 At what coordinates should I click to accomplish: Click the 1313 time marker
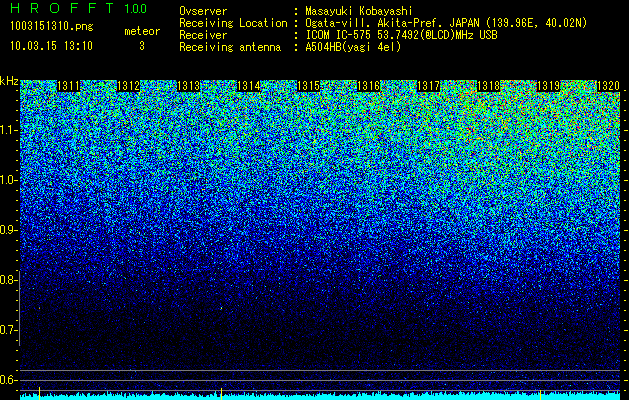189,86
